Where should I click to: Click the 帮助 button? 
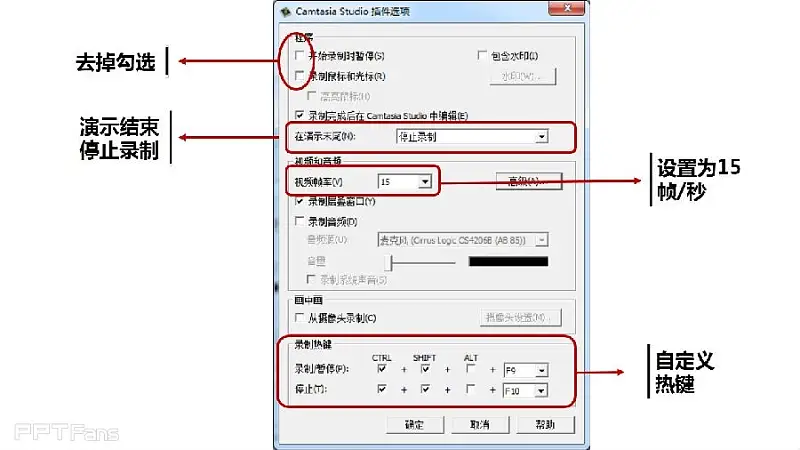pos(545,424)
